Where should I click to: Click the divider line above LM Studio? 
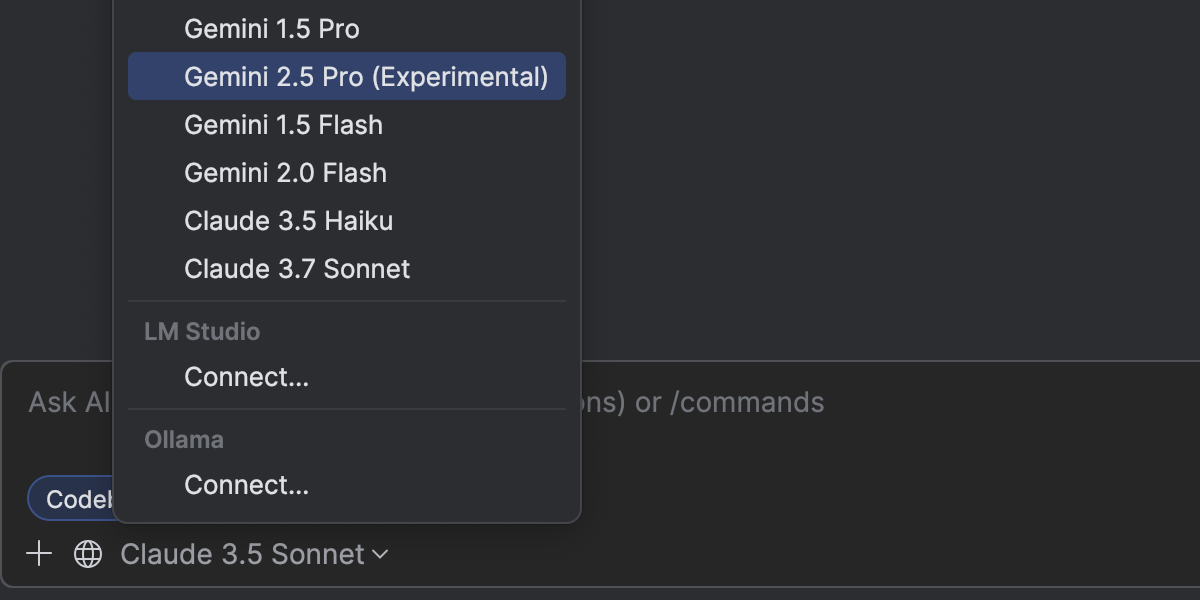pyautogui.click(x=347, y=301)
